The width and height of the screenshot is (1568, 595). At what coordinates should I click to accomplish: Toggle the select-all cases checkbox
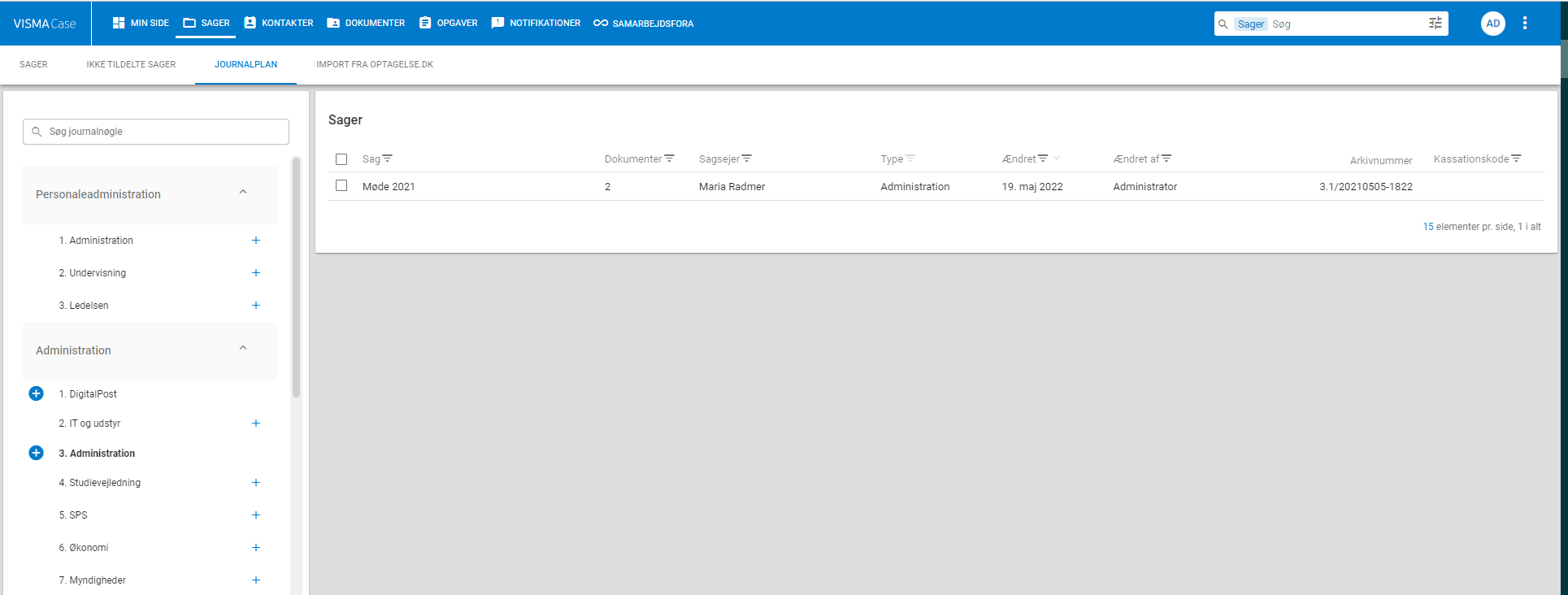(341, 159)
